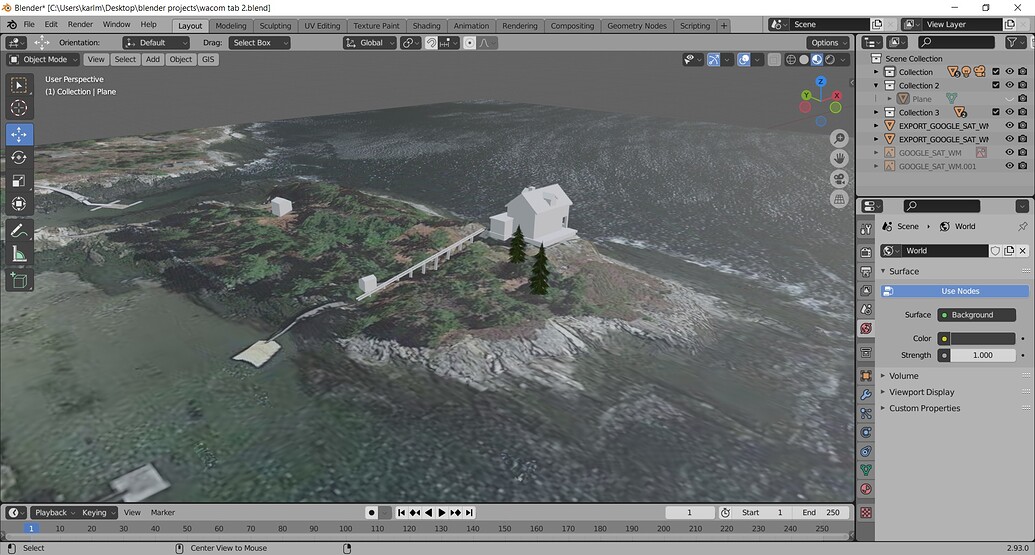Toggle exclude checkbox for Collection 2
This screenshot has height=555, width=1035.
(x=996, y=85)
